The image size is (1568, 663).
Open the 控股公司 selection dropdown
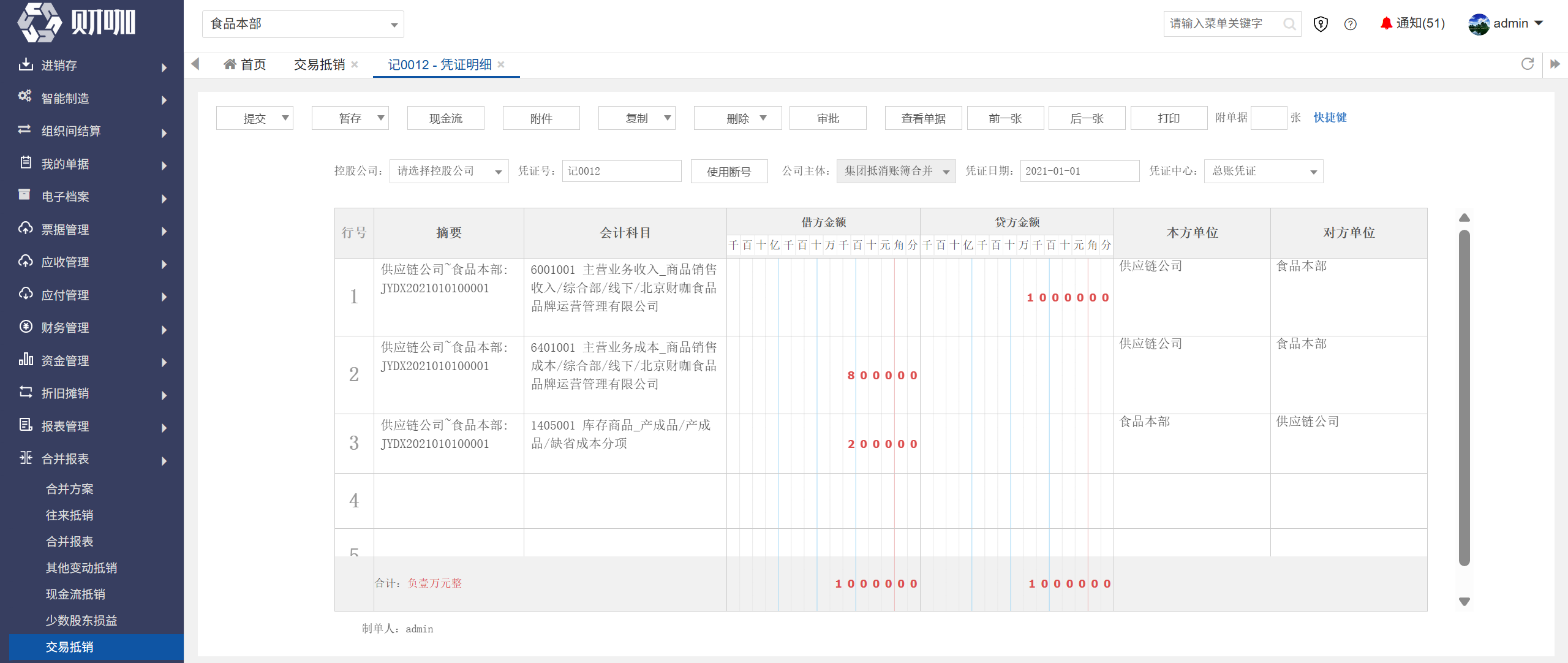[449, 171]
